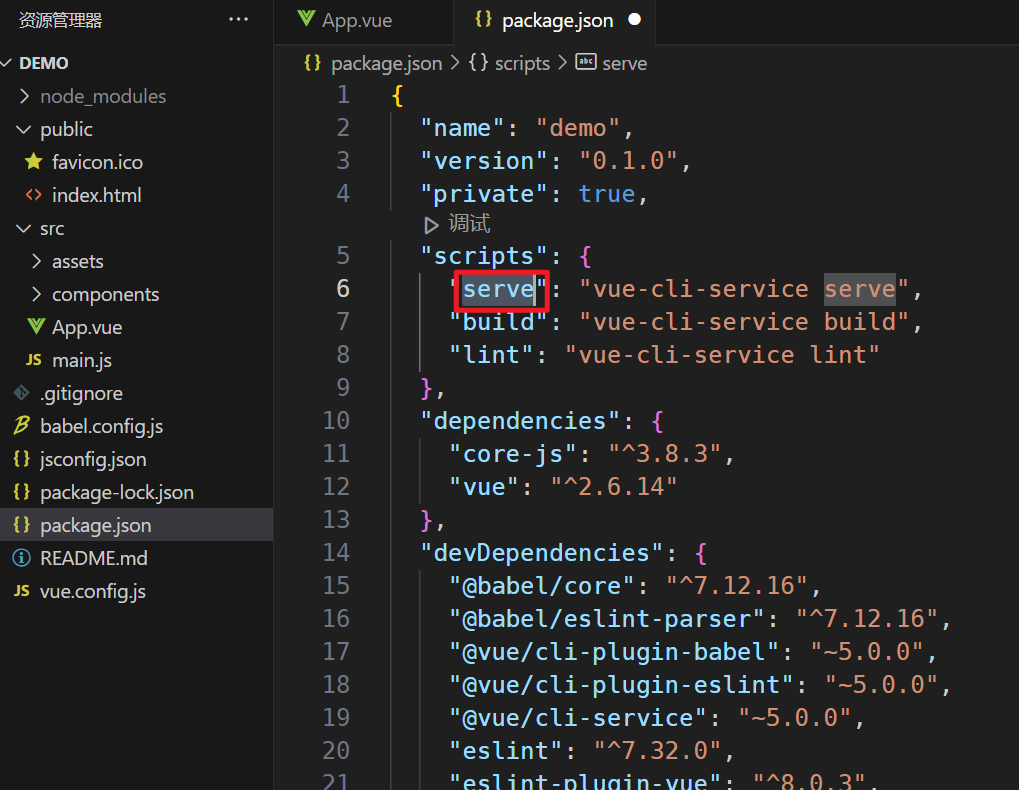Click the "devDependencies" key

pos(541,553)
